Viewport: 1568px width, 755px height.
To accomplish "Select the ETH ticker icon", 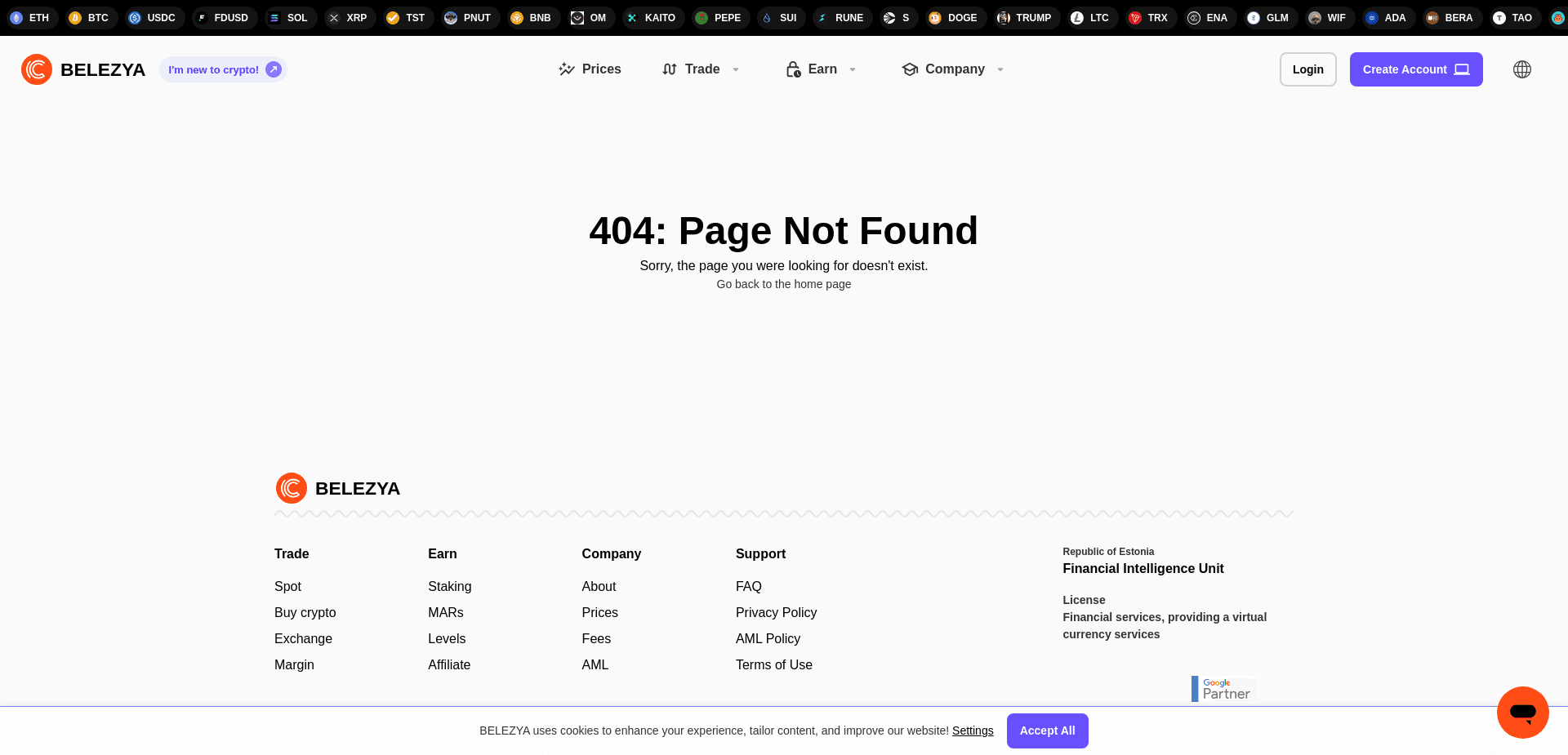I will [x=16, y=17].
